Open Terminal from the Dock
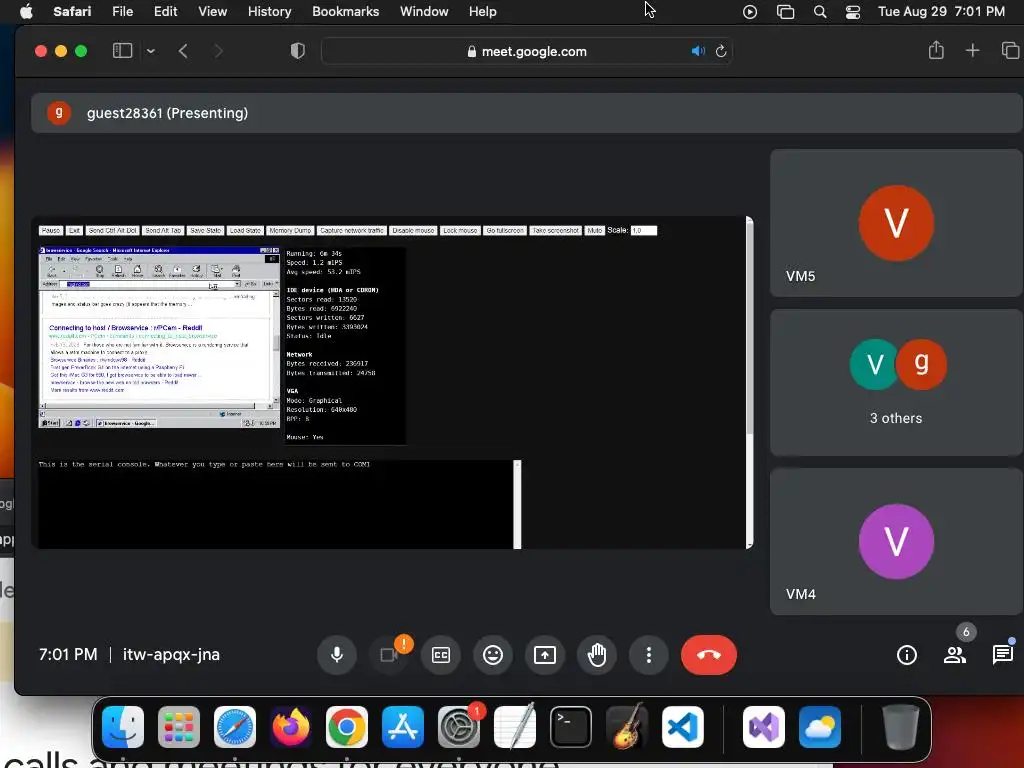This screenshot has width=1024, height=768. 571,727
